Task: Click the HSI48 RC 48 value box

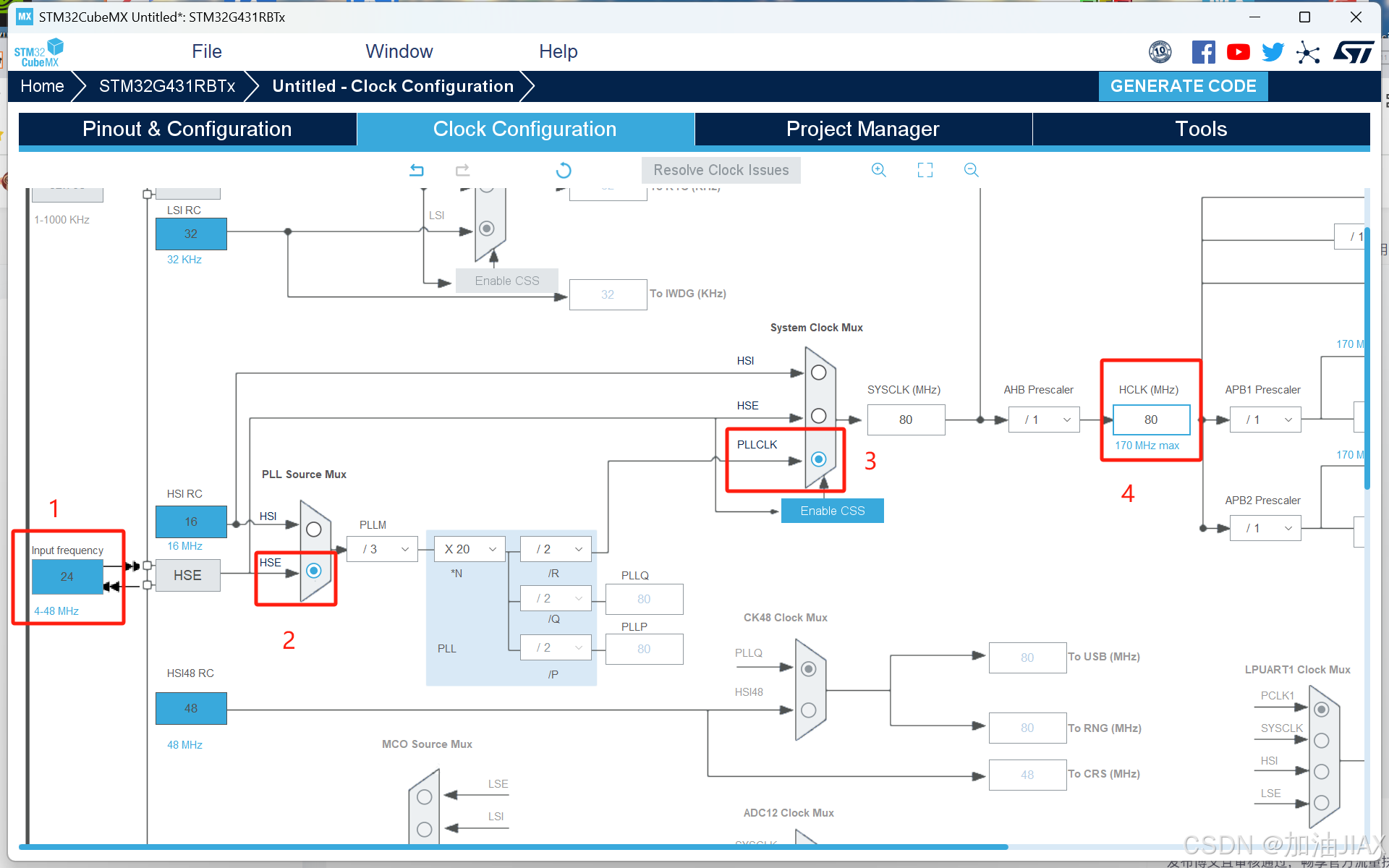Action: tap(191, 708)
